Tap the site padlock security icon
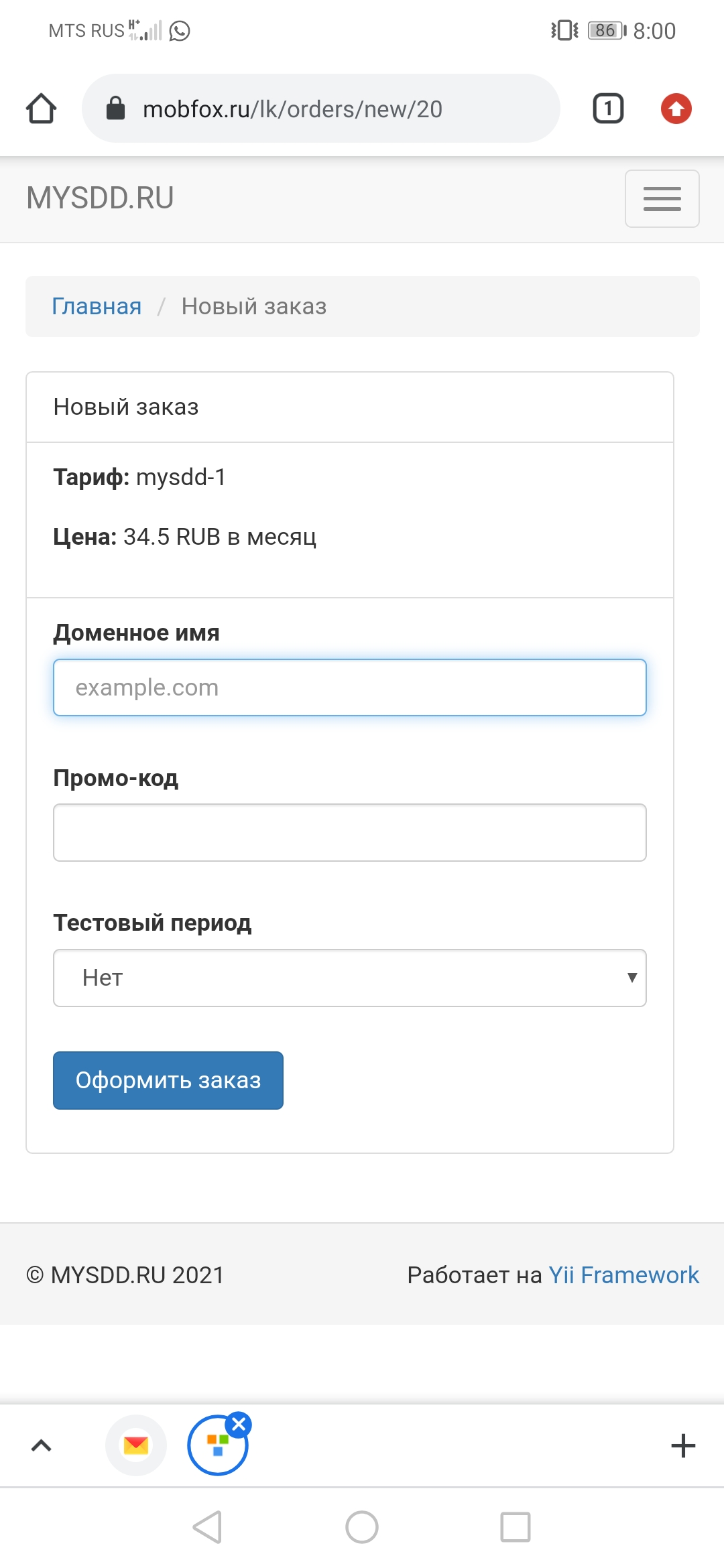 pos(116,109)
